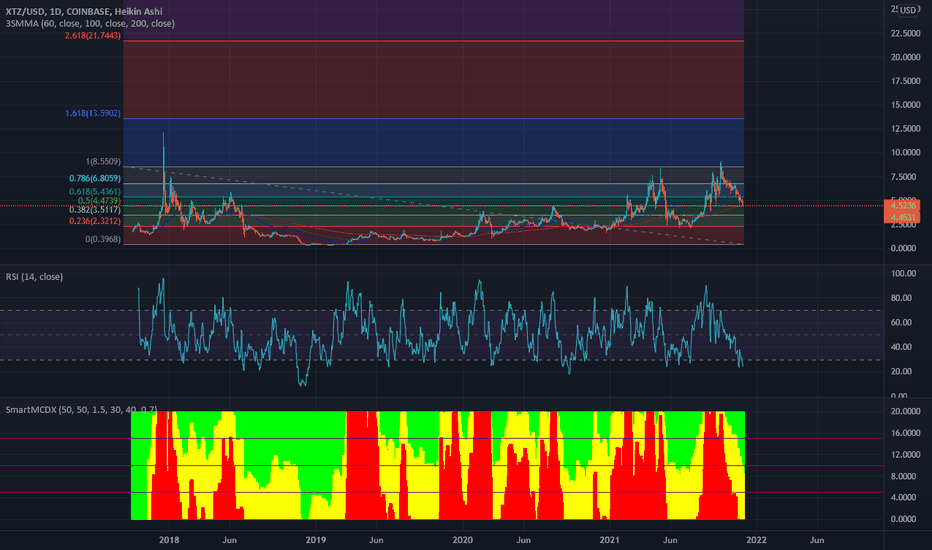Screen dimensions: 932x550
Task: Click the XTZ/USD symbol title text
Action: tap(84, 11)
